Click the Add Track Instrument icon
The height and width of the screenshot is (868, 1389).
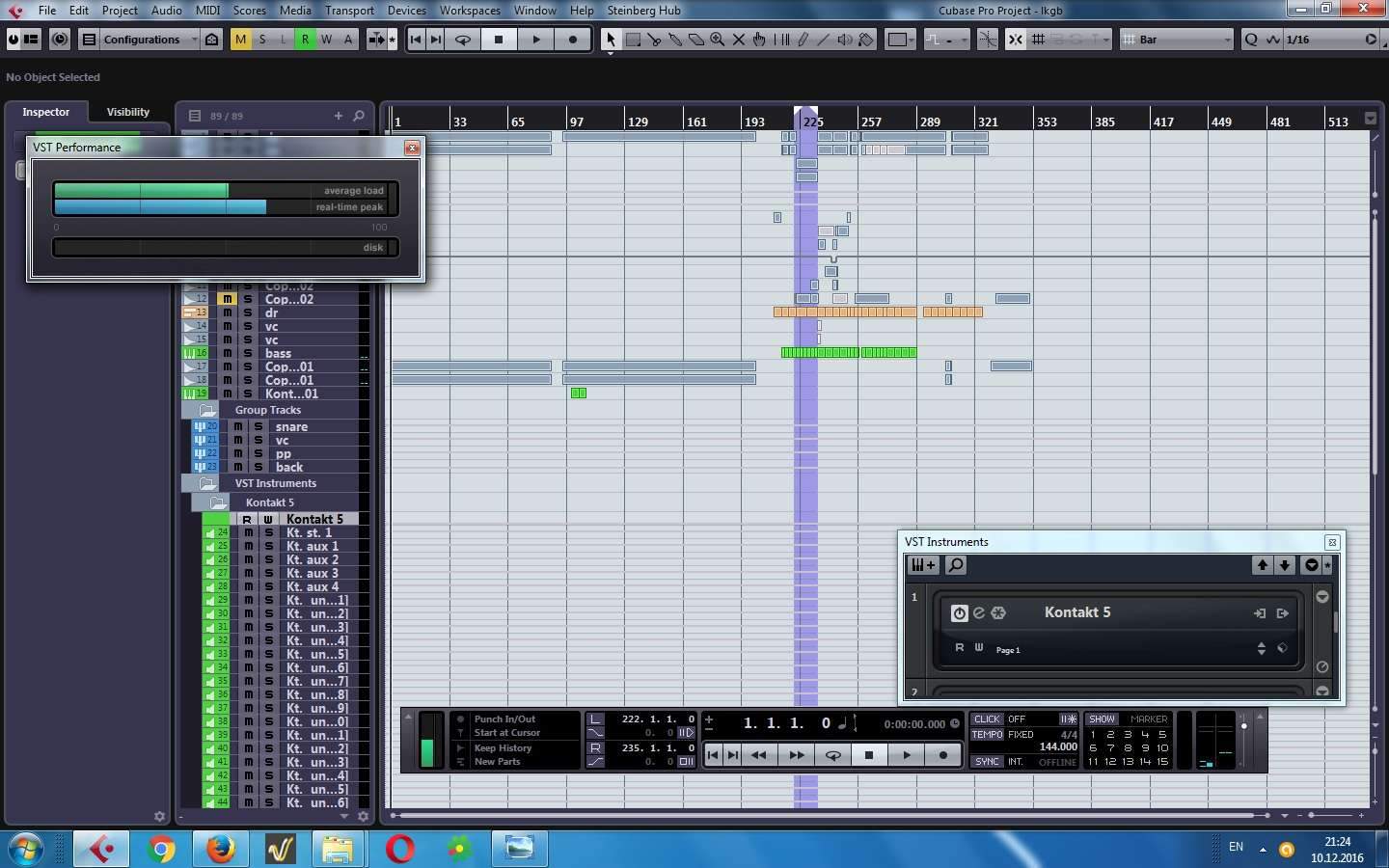[x=923, y=565]
